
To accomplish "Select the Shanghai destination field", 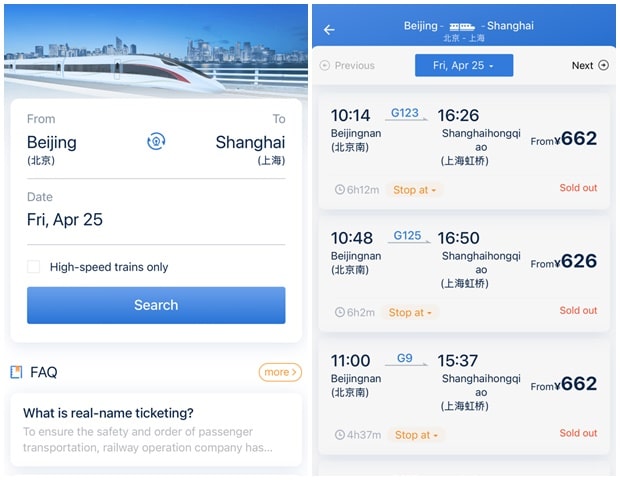I will [x=250, y=149].
